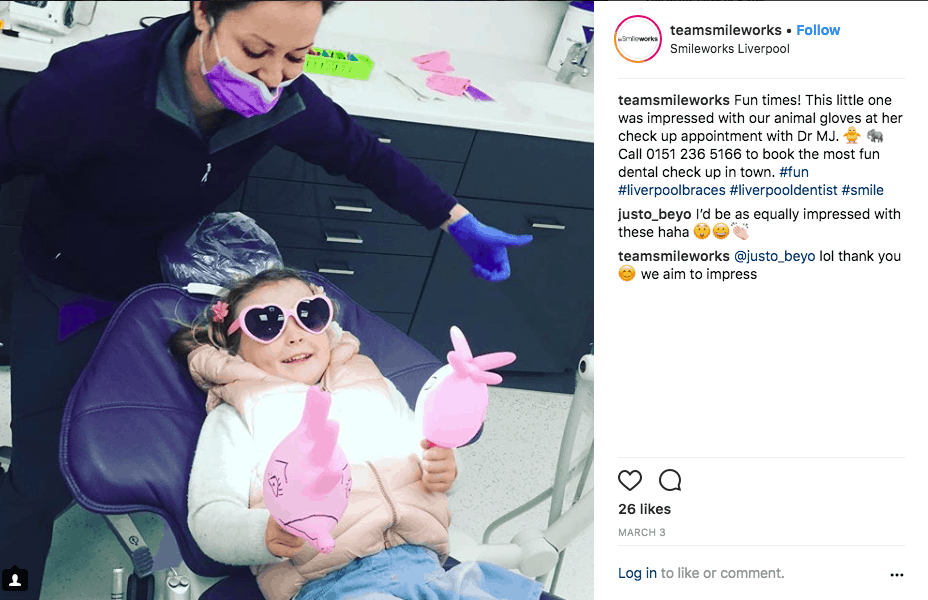Click the comment speech bubble icon
The width and height of the screenshot is (928, 600).
click(x=670, y=480)
